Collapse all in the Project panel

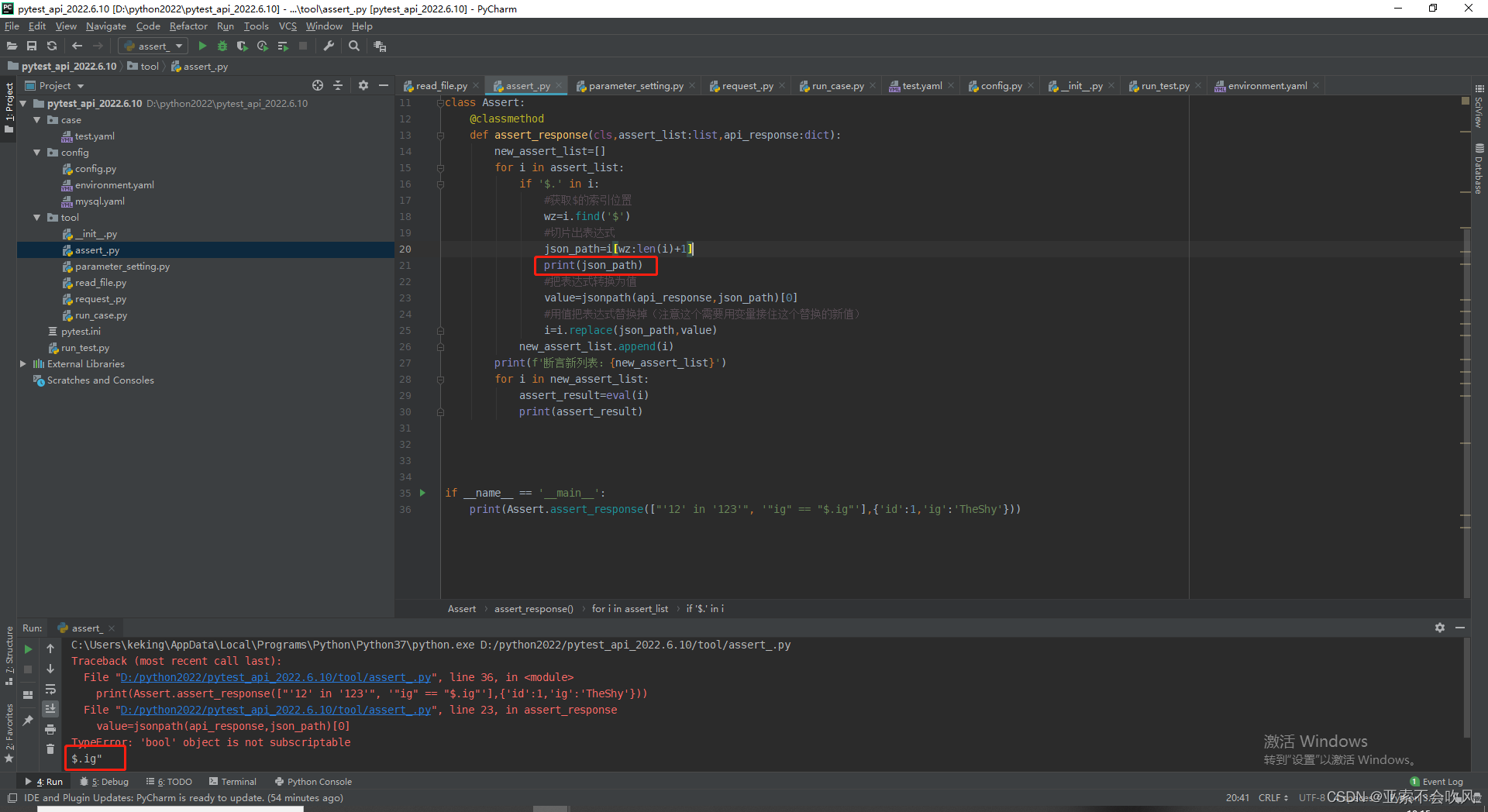(338, 85)
